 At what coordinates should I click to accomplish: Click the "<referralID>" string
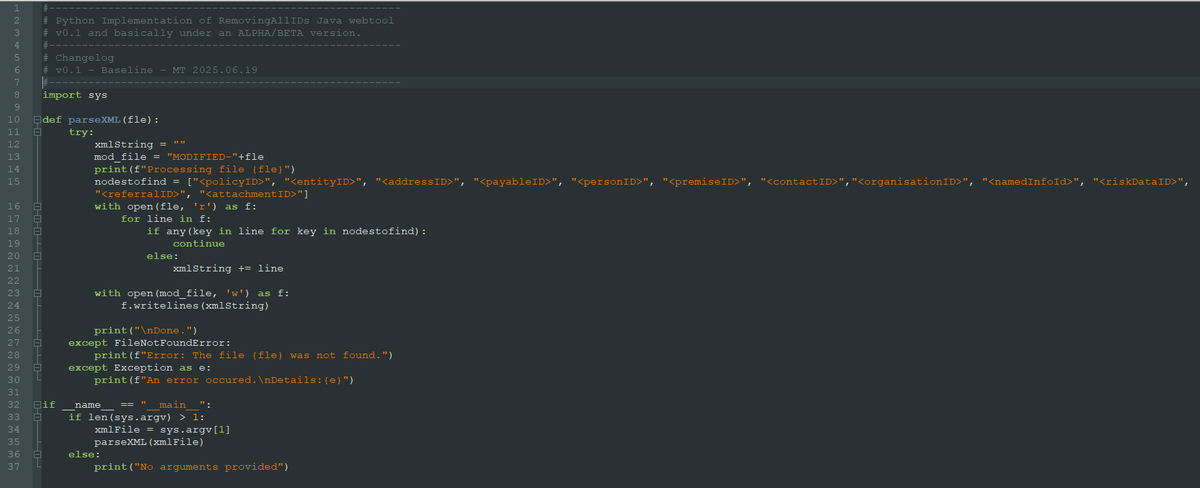(140, 194)
